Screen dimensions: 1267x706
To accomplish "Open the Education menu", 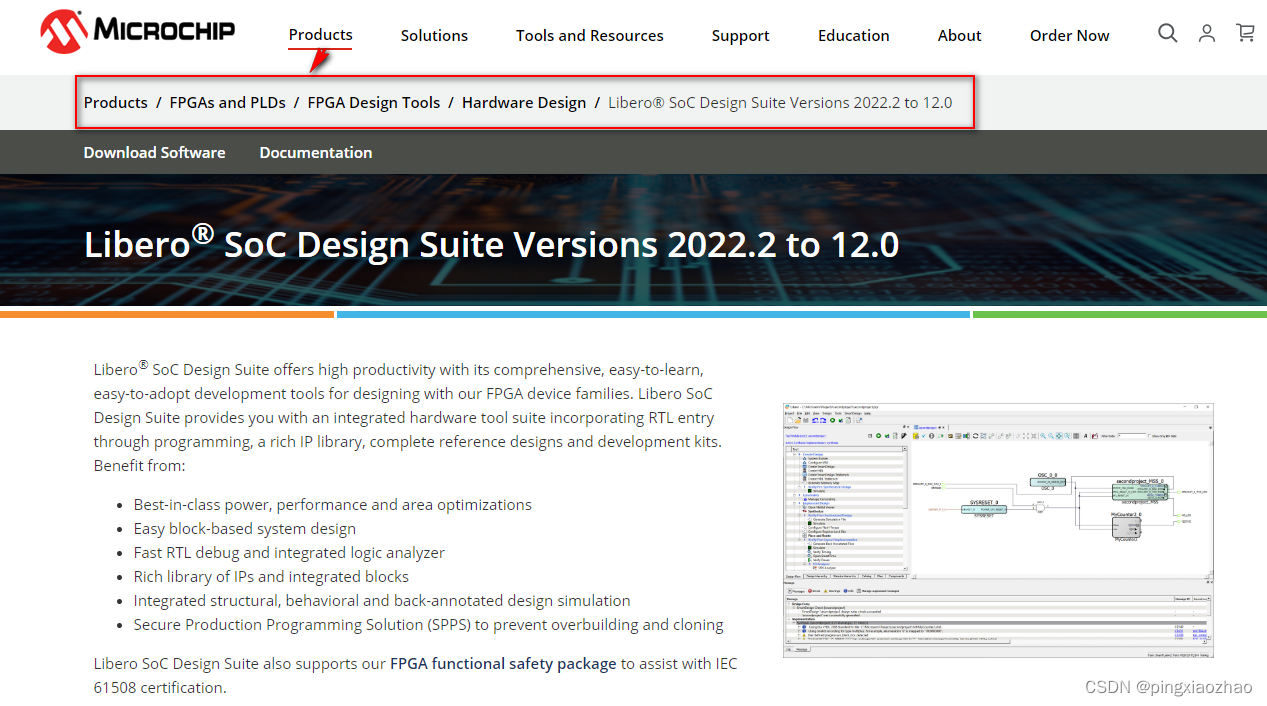I will click(853, 35).
